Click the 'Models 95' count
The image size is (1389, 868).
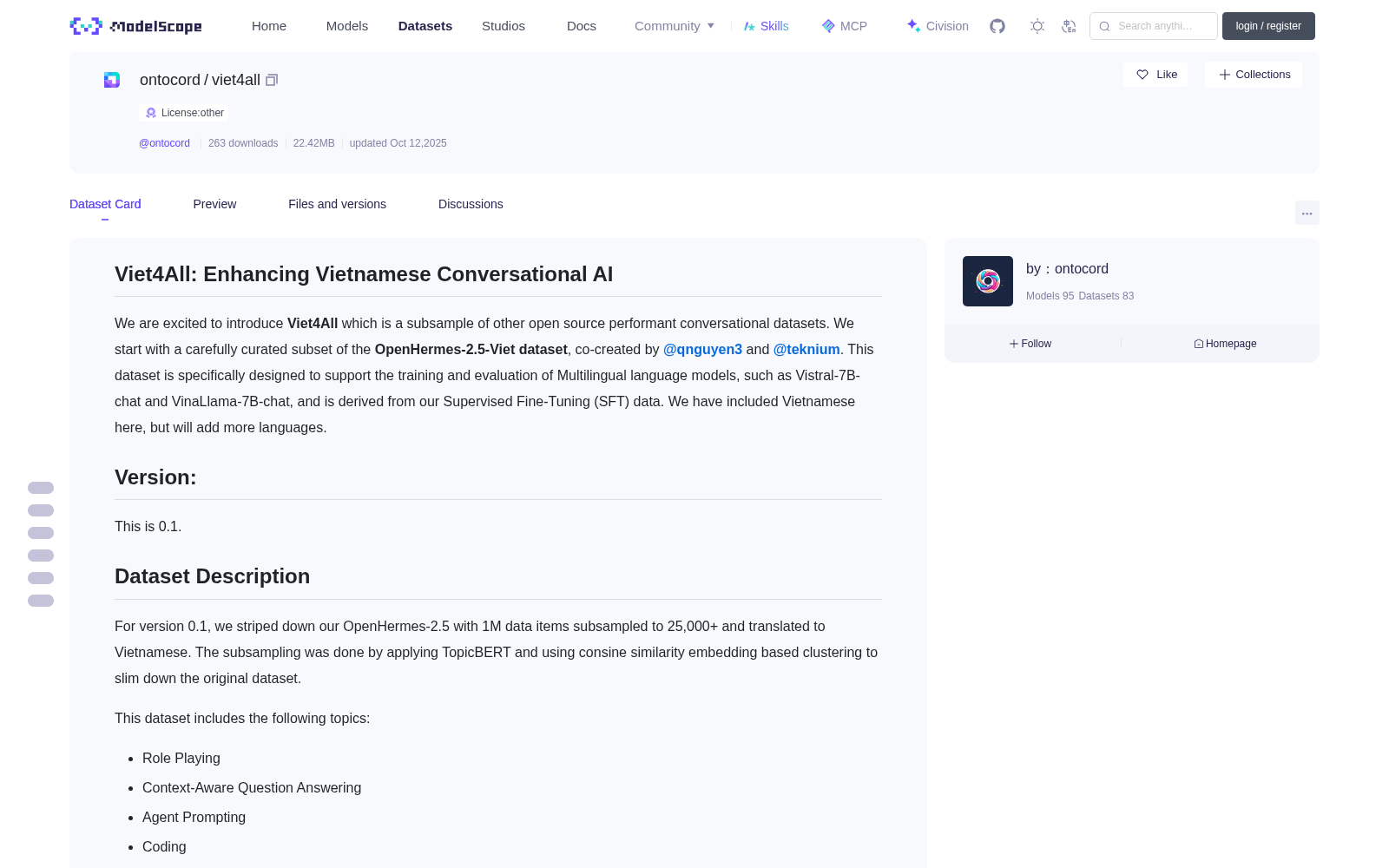[1050, 296]
